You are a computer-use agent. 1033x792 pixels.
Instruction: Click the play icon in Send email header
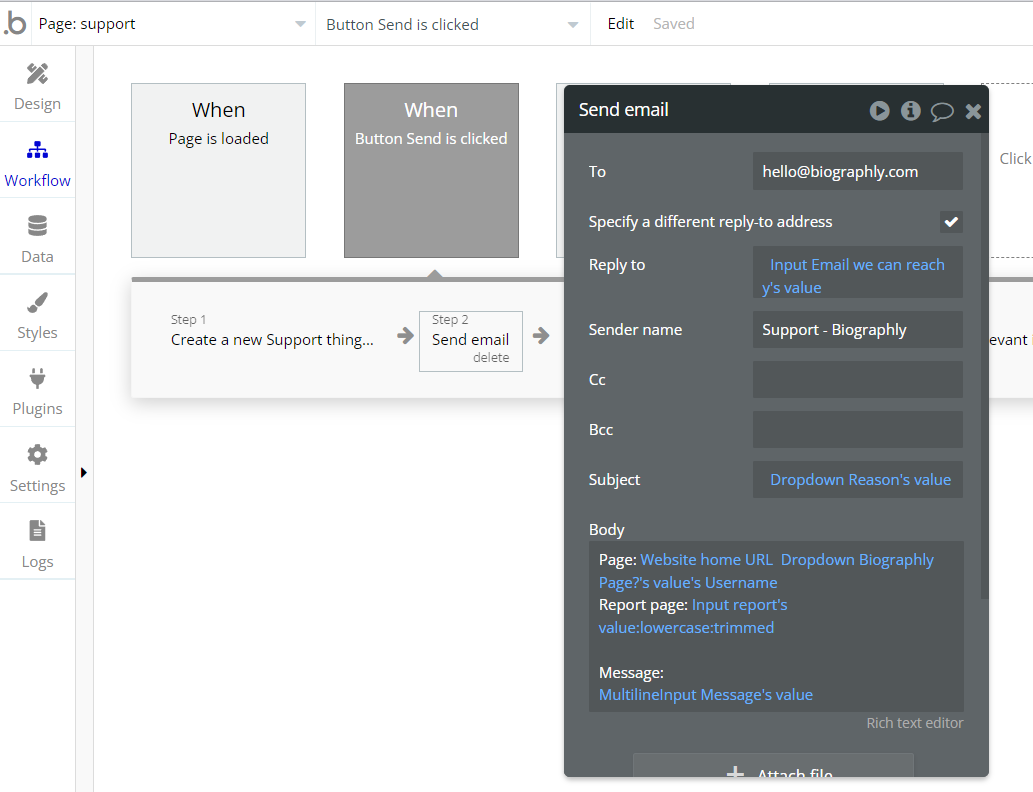pos(879,111)
